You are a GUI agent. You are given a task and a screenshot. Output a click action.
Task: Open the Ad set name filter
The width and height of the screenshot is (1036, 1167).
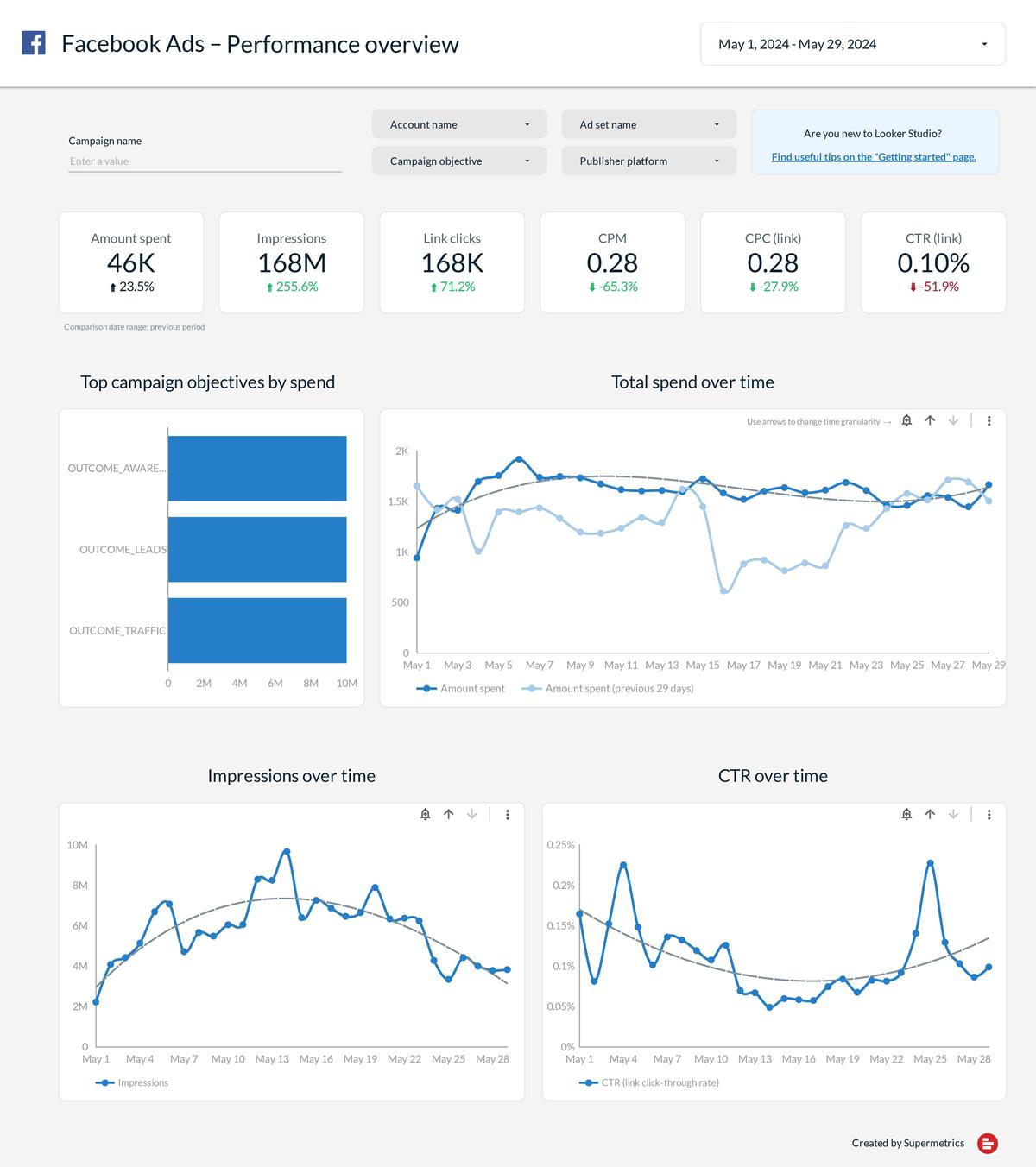[648, 124]
